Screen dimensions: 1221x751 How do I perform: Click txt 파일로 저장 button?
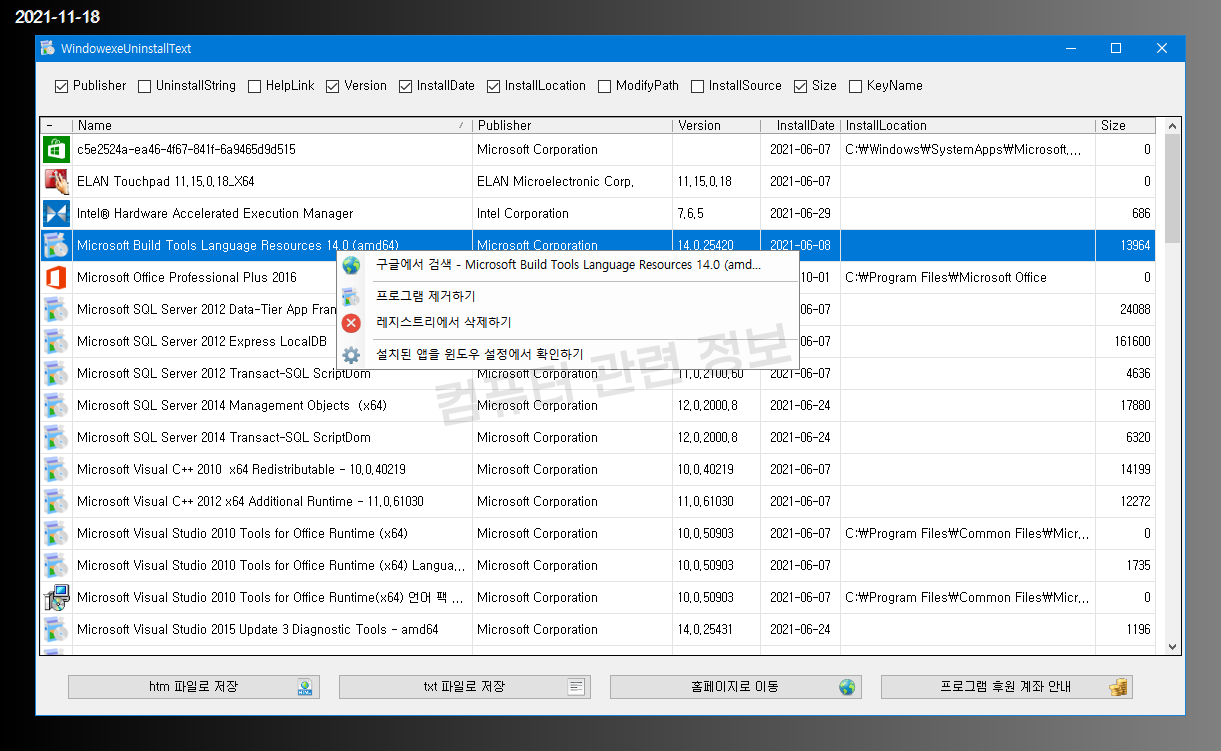click(465, 687)
